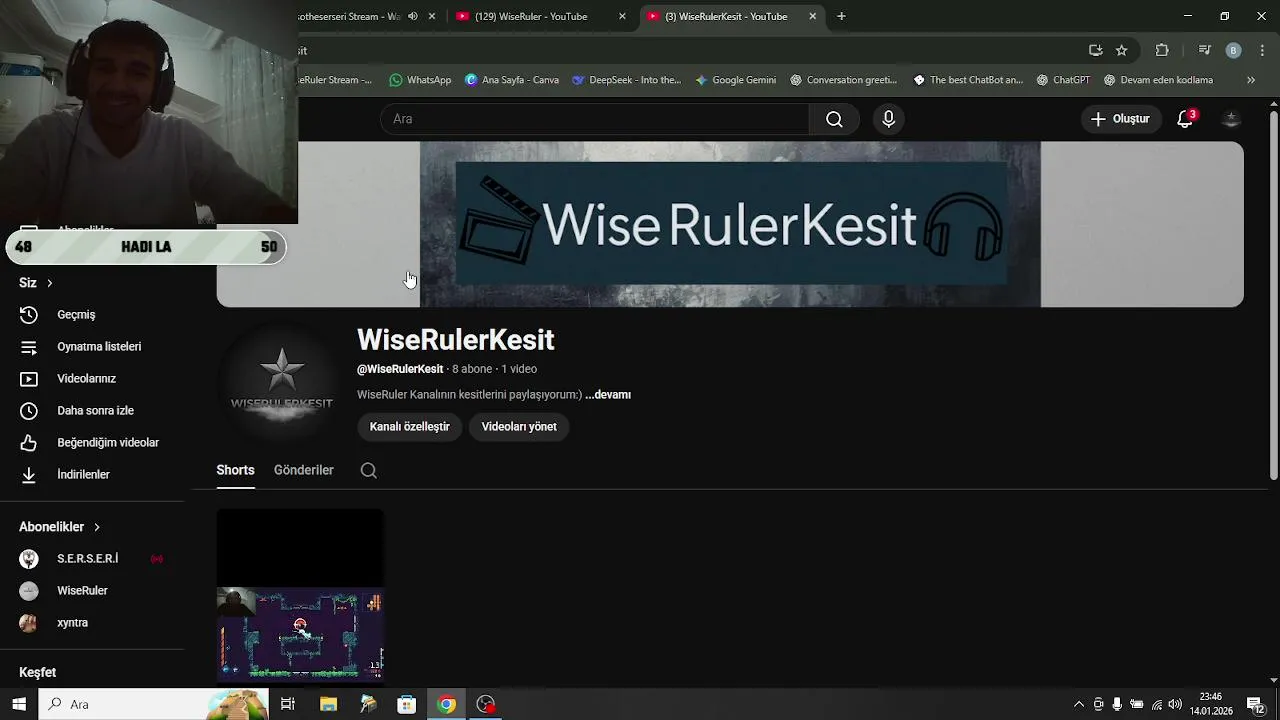Open the Ana Sayfa - Canva bookmark
The height and width of the screenshot is (720, 1280).
pyautogui.click(x=512, y=80)
